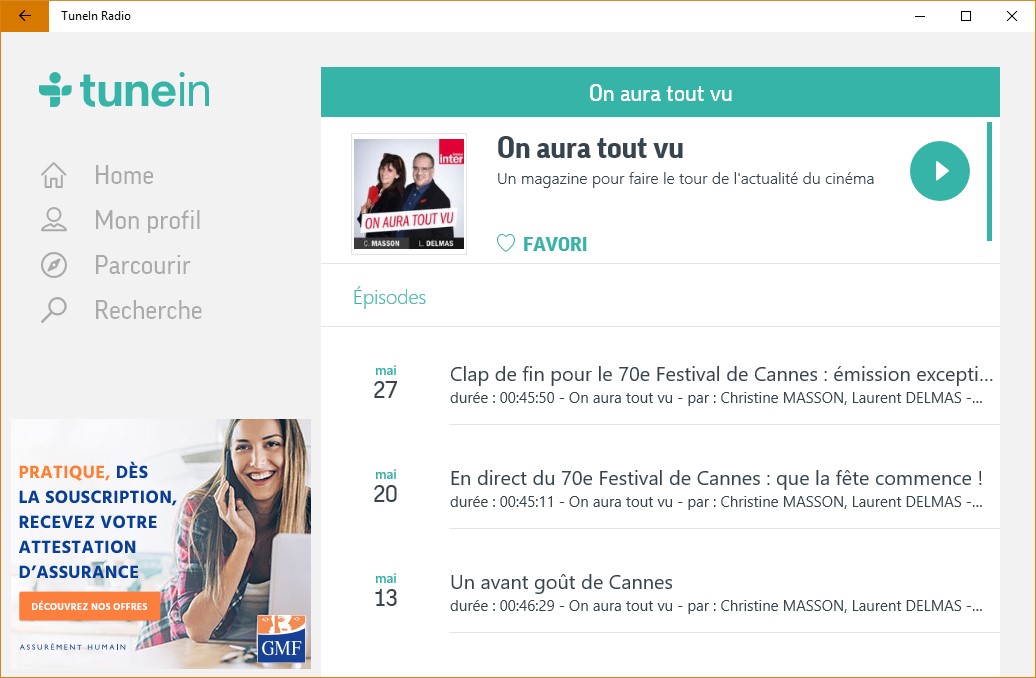Click the vertical scrollbar beside podcast header
1036x678 pixels.
(x=989, y=181)
